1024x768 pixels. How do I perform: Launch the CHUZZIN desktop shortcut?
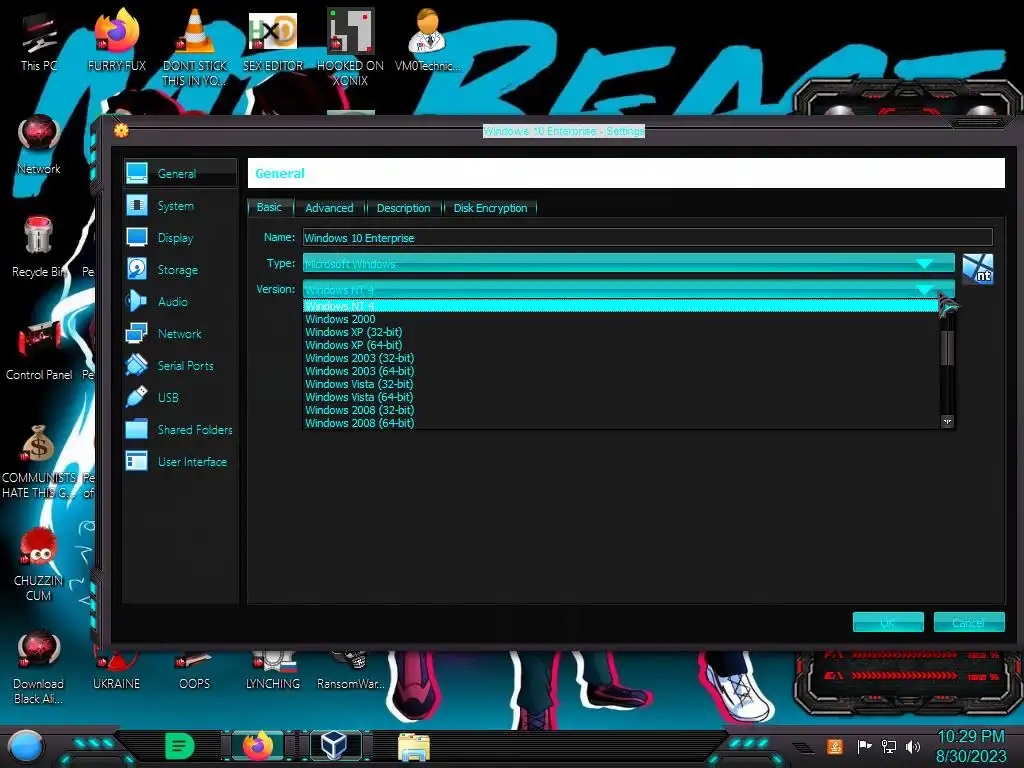(x=39, y=564)
